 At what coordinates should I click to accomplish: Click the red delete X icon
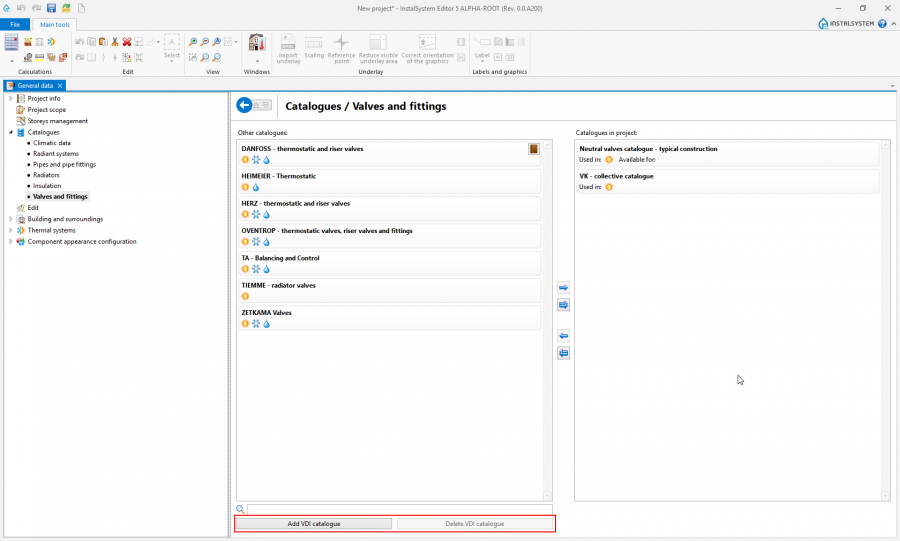click(x=127, y=42)
